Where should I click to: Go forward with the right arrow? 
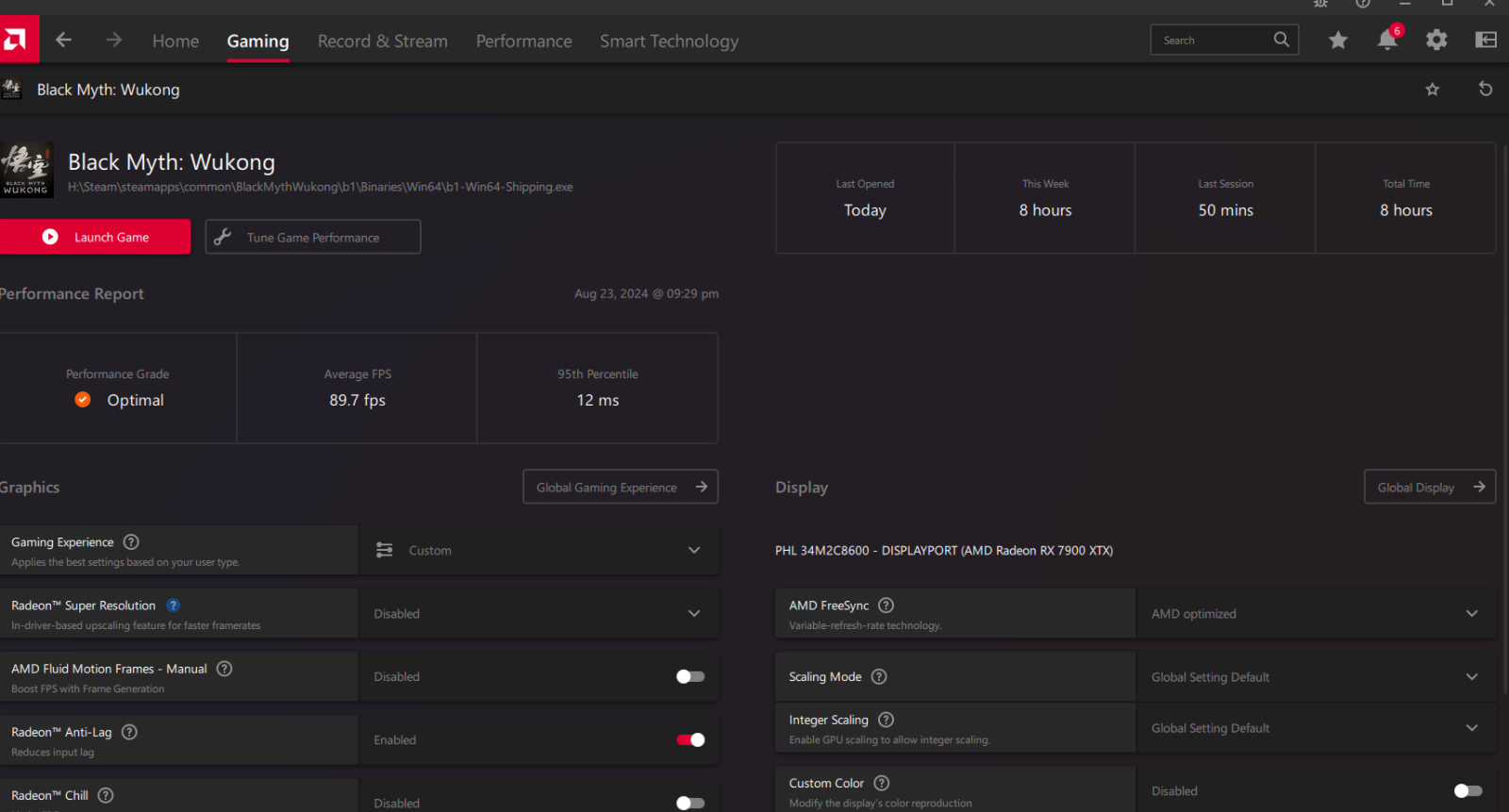click(114, 40)
